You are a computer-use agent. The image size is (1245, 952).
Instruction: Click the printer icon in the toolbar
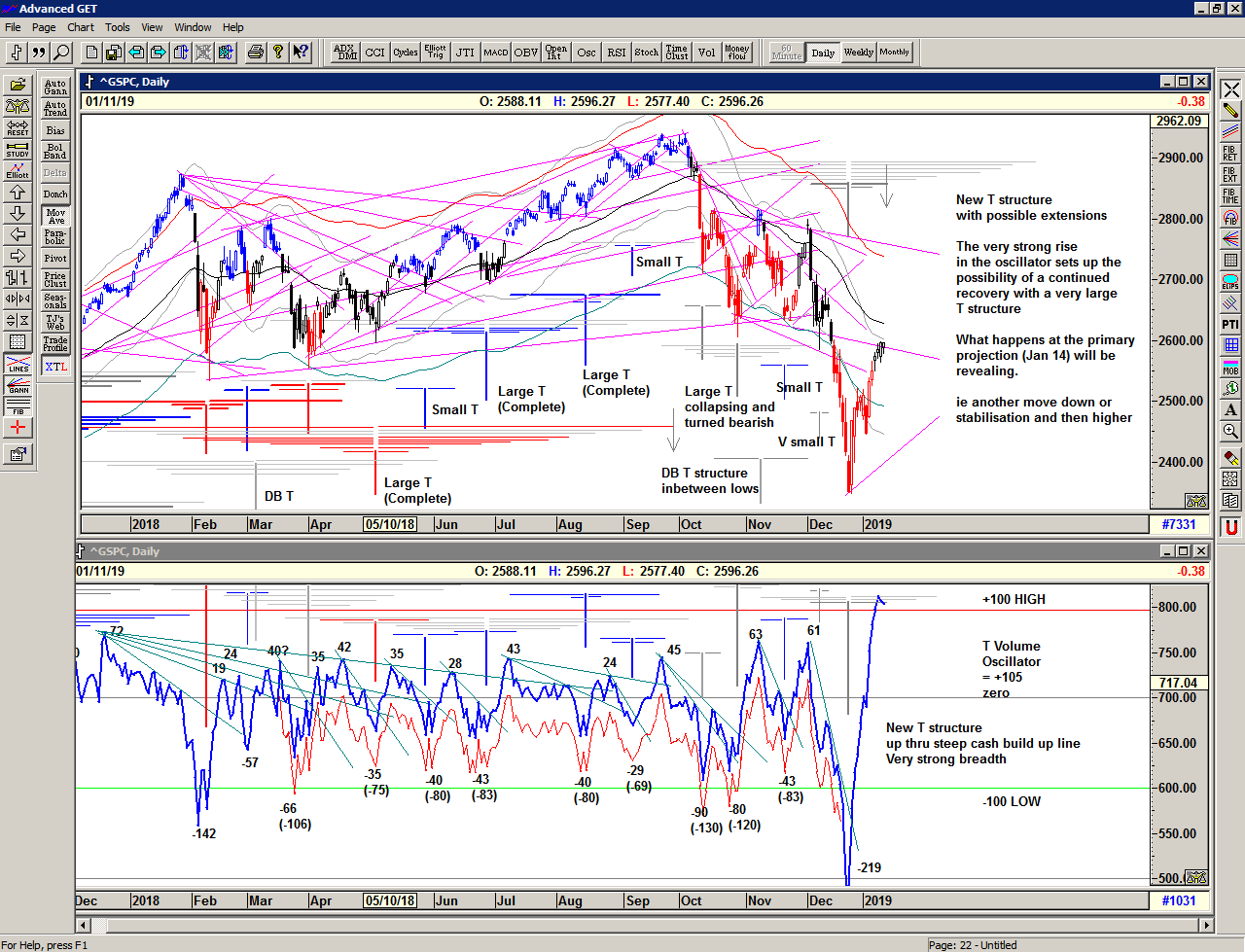point(255,53)
